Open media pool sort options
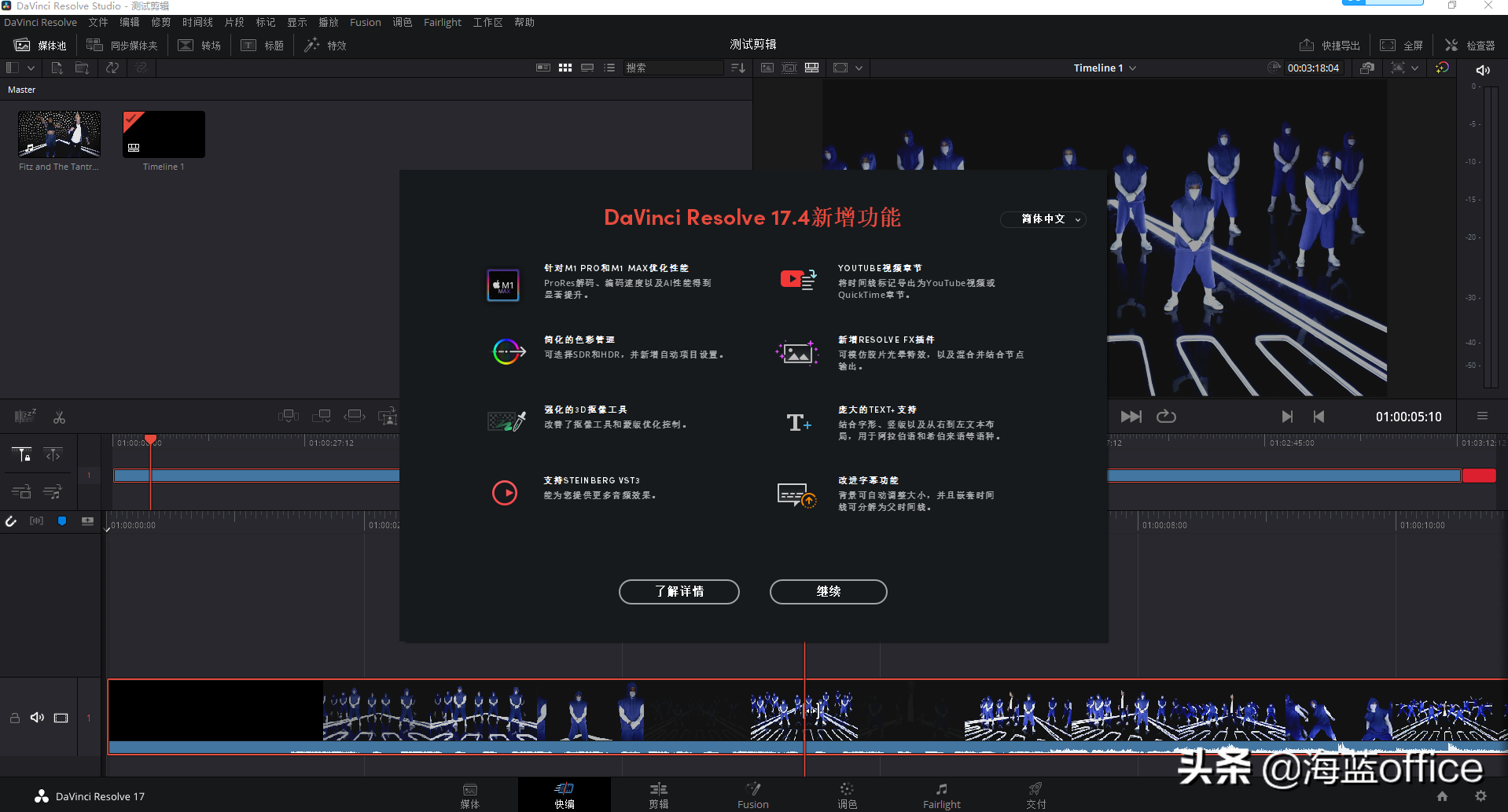 coord(737,68)
